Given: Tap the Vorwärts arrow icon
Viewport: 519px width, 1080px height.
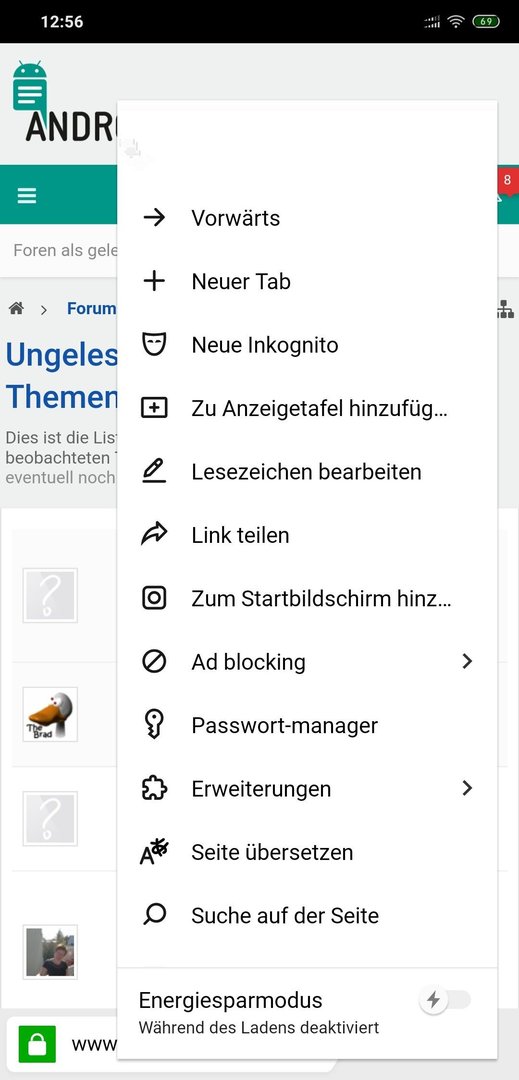Looking at the screenshot, I should click(x=154, y=218).
